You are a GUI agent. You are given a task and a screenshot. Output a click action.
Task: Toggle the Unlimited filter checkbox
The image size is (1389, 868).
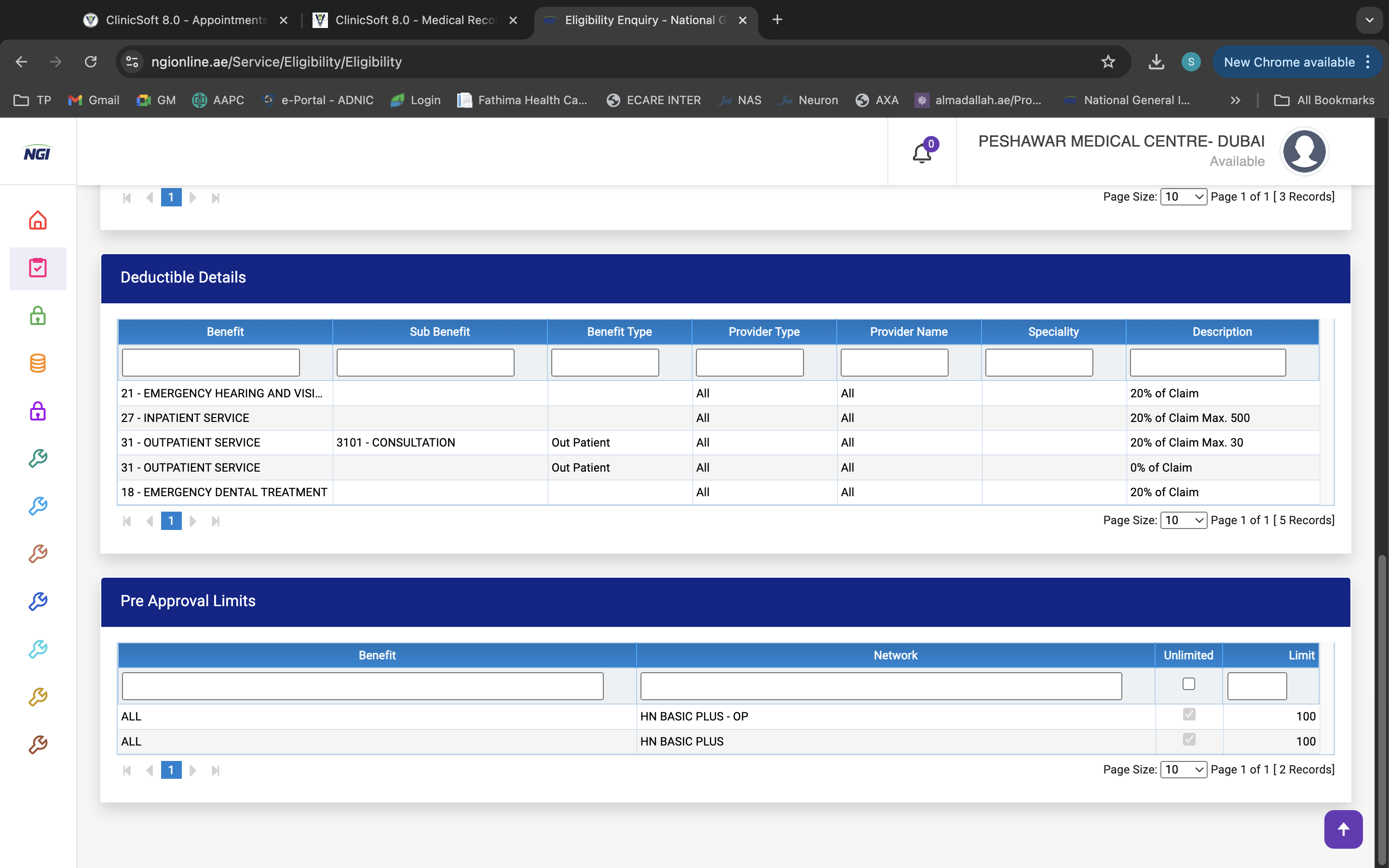[1189, 684]
